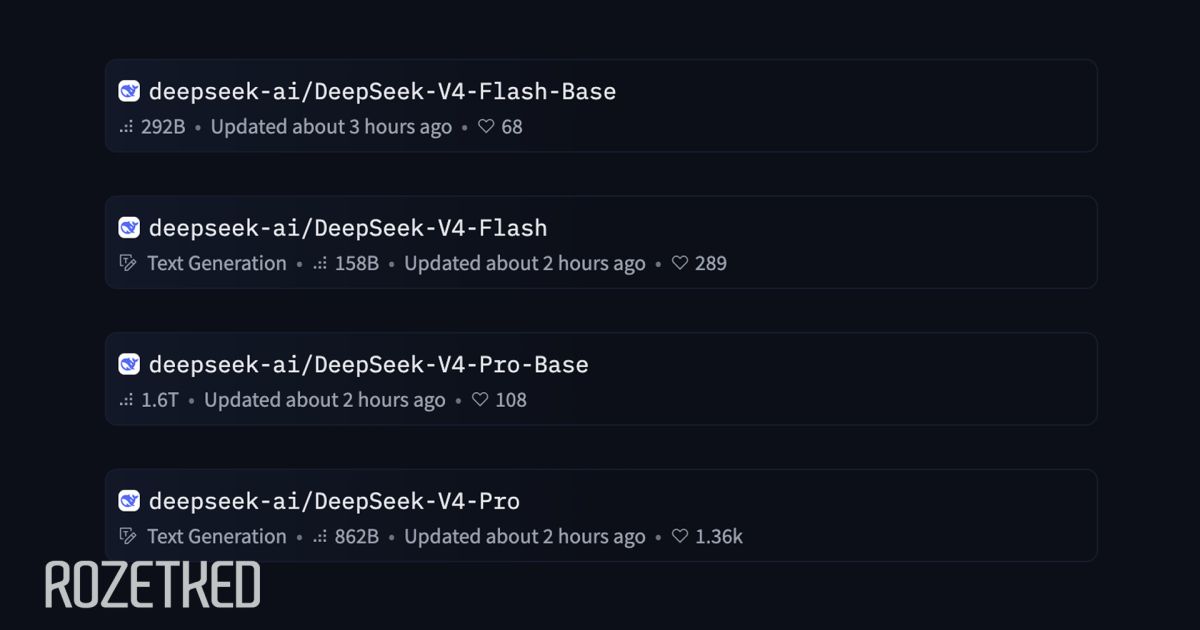Screen dimensions: 1200x630
Task: Click DeepSeek logo icon beside DeepSeek-V4-Flash-Base
Action: [x=129, y=91]
